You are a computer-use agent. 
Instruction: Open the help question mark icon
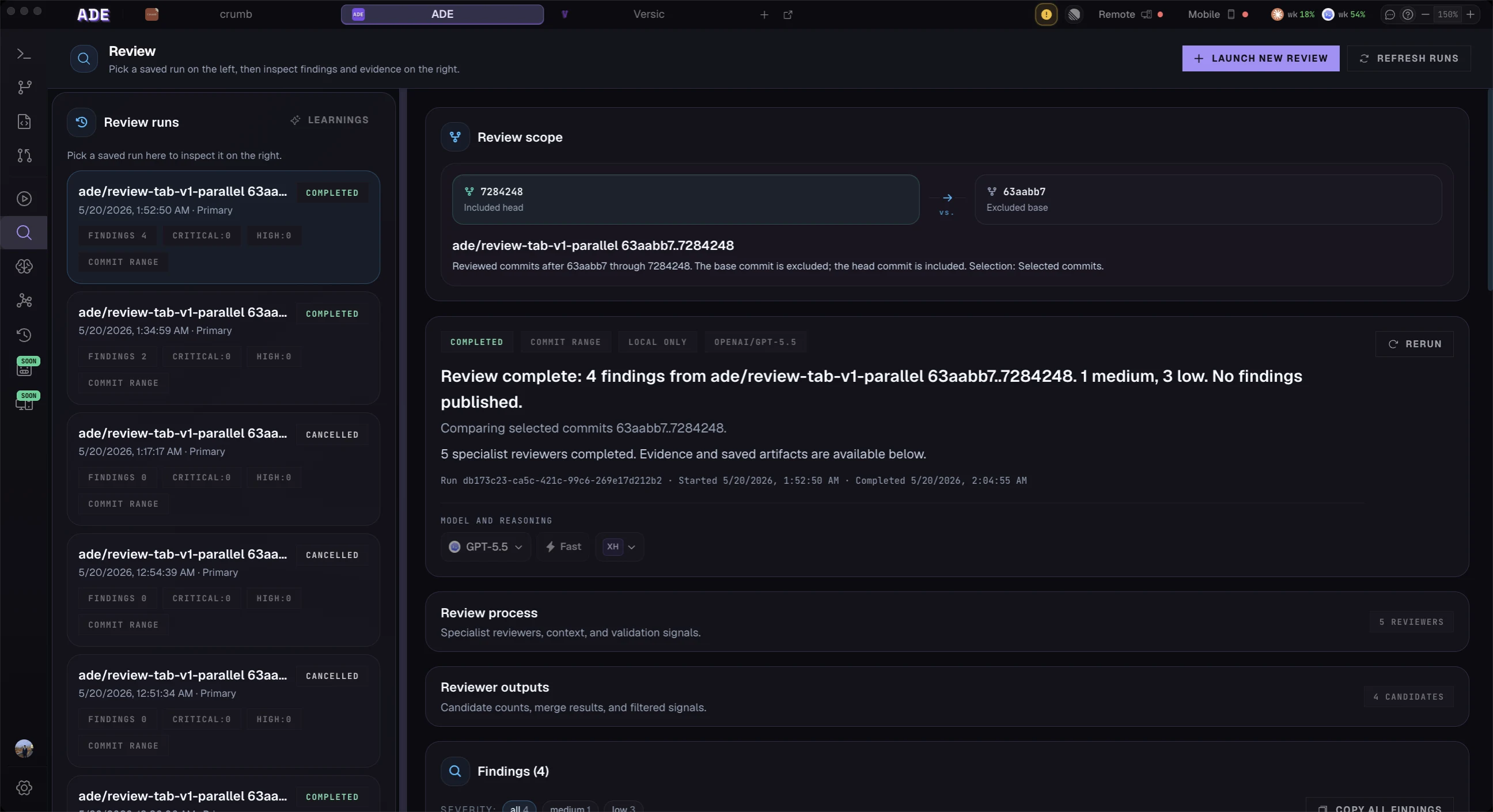pos(1408,14)
